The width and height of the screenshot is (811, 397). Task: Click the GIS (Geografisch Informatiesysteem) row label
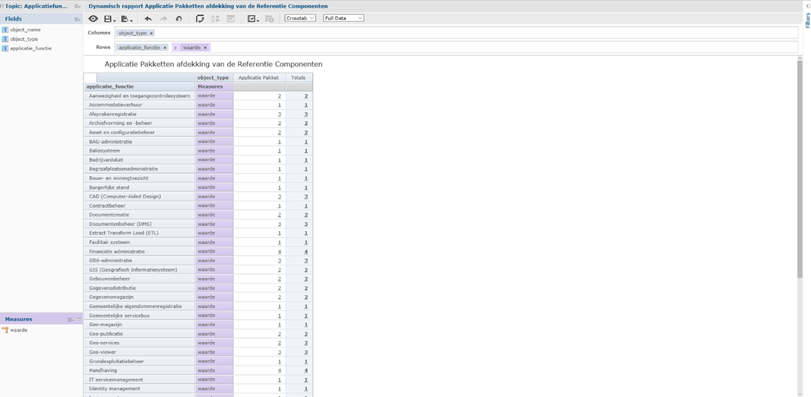(133, 270)
